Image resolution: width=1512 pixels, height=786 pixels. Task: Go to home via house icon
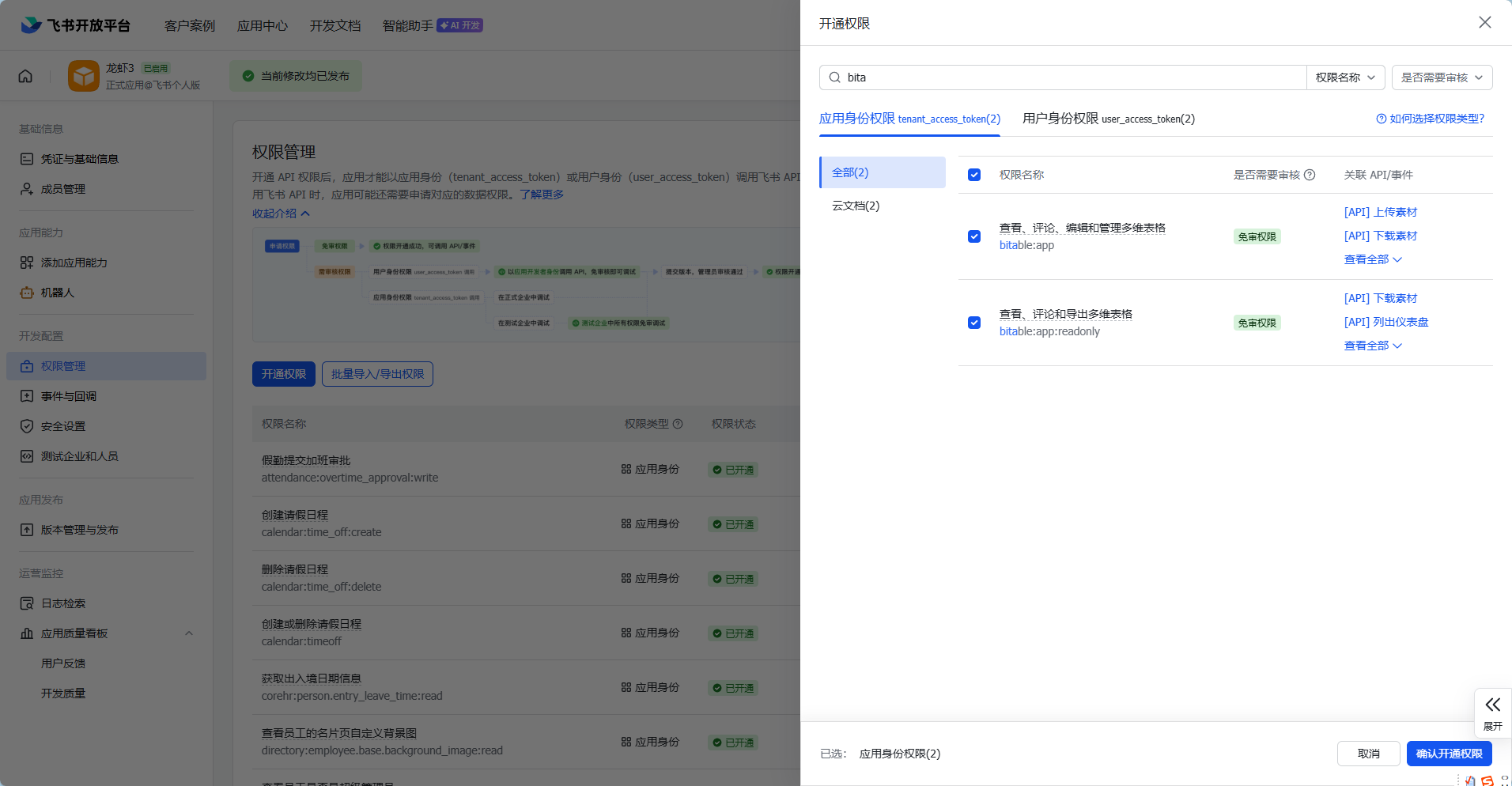click(25, 76)
